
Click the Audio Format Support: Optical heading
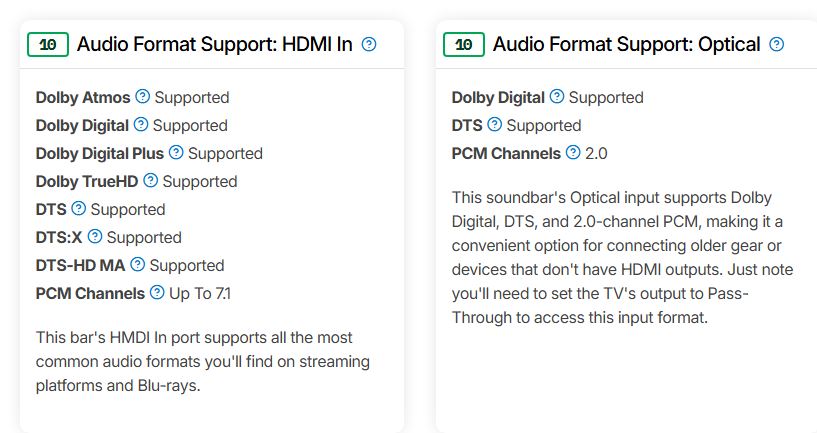(627, 45)
